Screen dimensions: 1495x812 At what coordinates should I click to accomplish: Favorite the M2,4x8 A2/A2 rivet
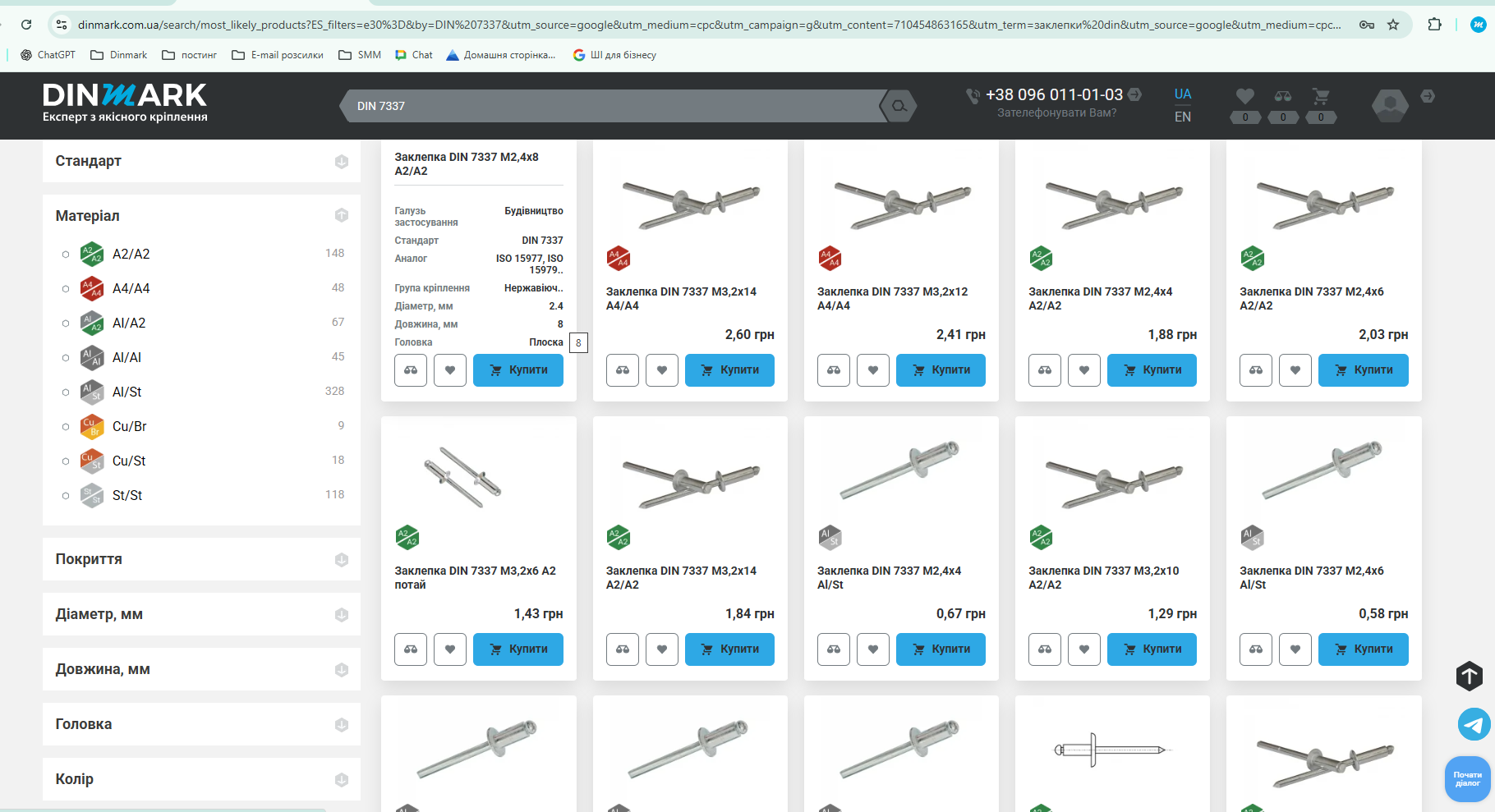(x=450, y=370)
